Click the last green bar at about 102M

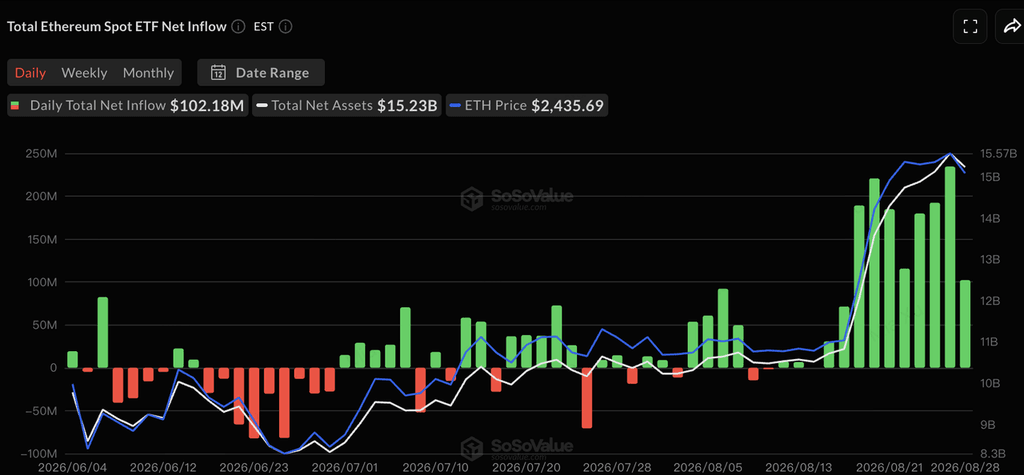pyautogui.click(x=965, y=323)
